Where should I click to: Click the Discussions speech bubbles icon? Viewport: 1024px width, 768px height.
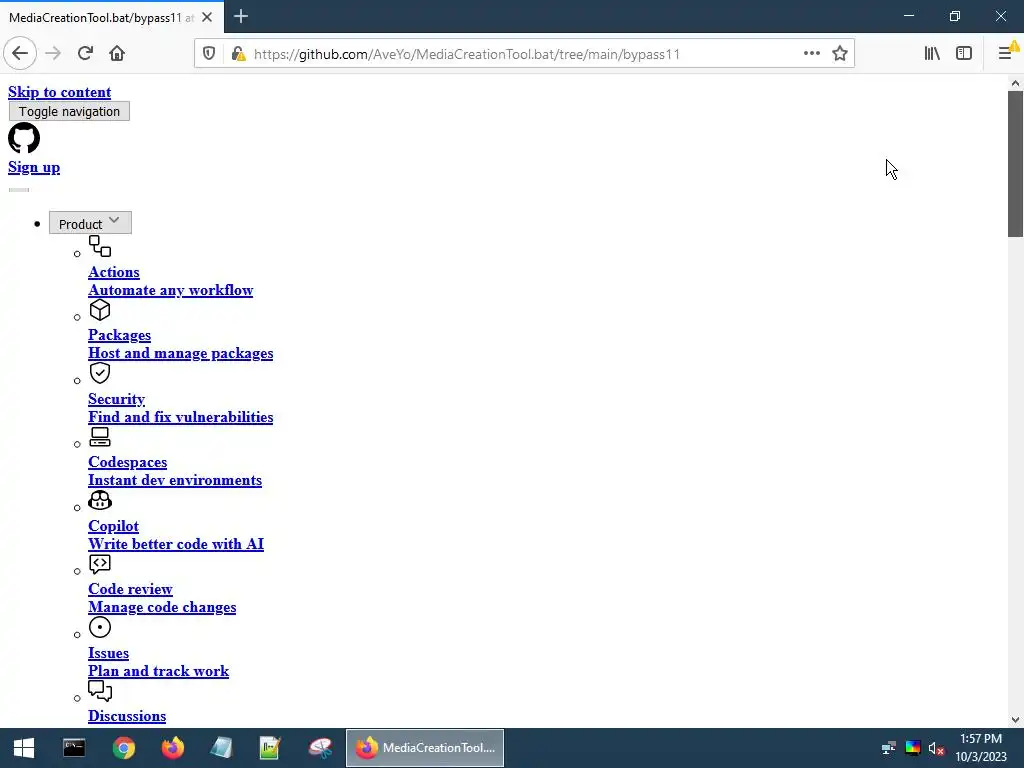click(x=100, y=690)
